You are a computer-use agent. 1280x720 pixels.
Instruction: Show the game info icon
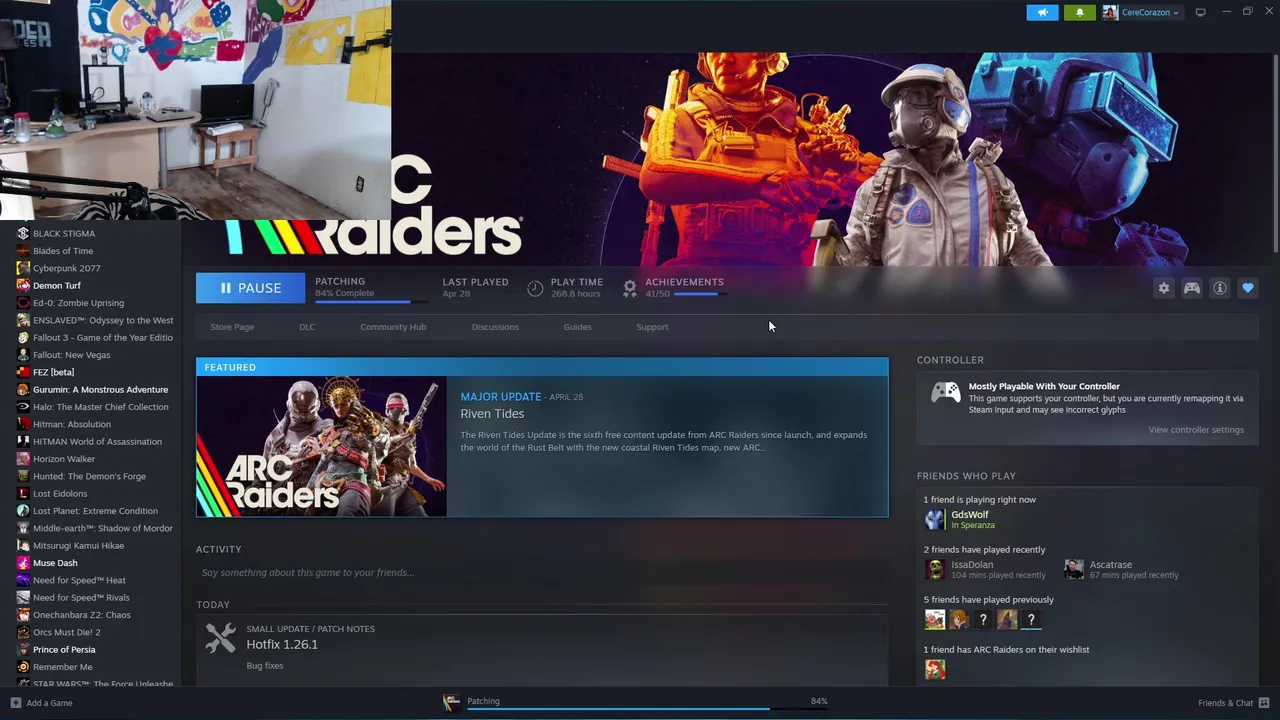[1219, 288]
